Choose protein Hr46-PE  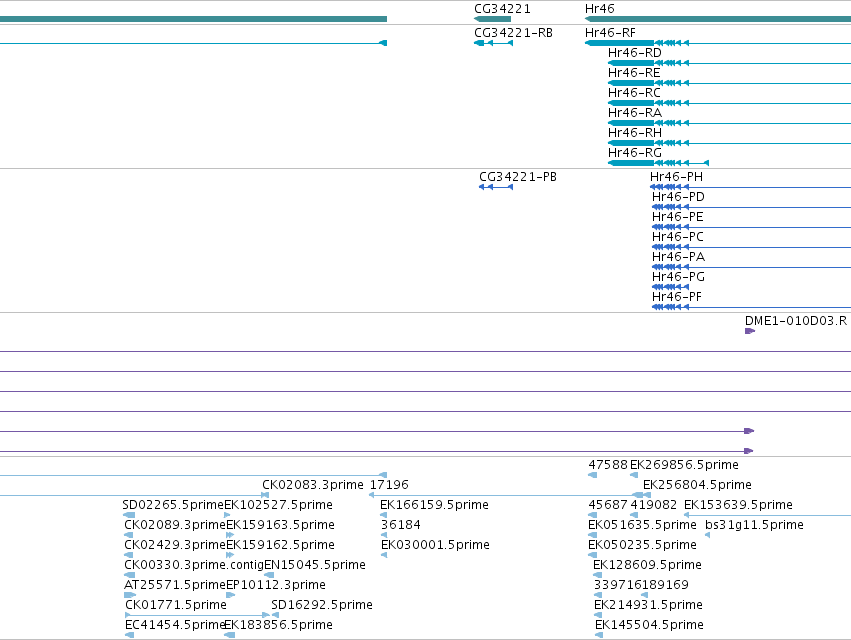678,217
